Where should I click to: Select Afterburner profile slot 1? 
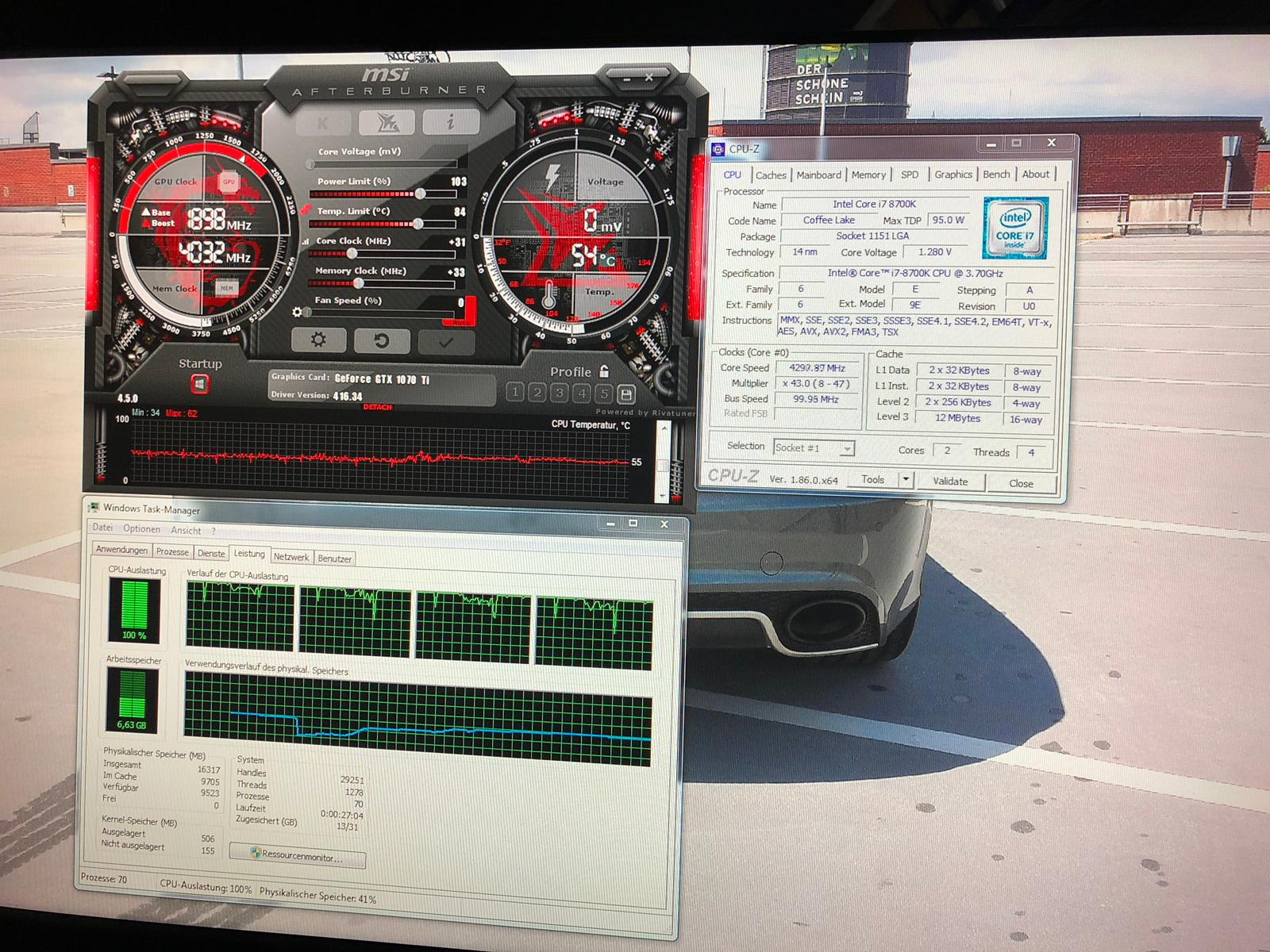click(515, 392)
